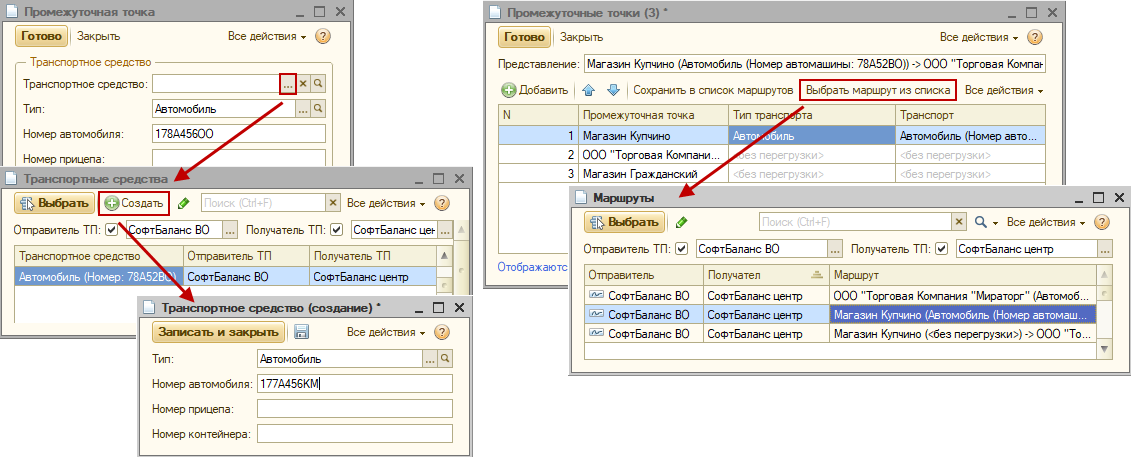Click the blue move-down arrow in Промежуточные точки
This screenshot has width=1133, height=457.
point(613,90)
